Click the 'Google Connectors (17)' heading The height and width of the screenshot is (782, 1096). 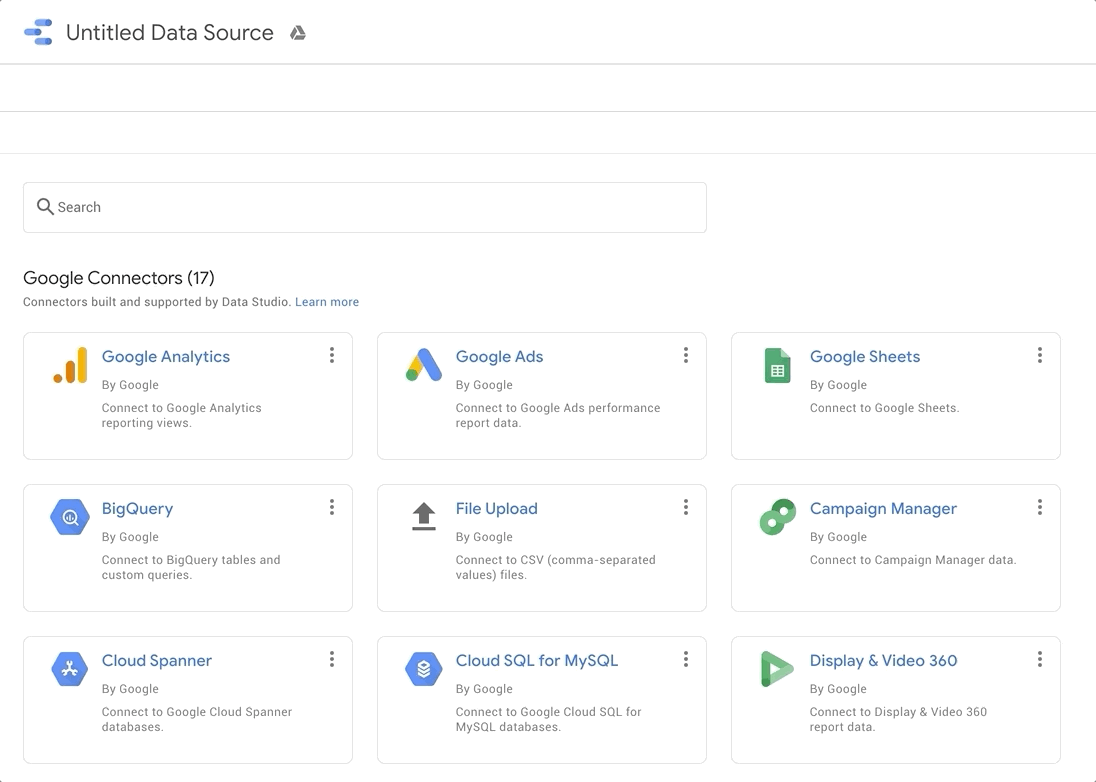coord(119,278)
